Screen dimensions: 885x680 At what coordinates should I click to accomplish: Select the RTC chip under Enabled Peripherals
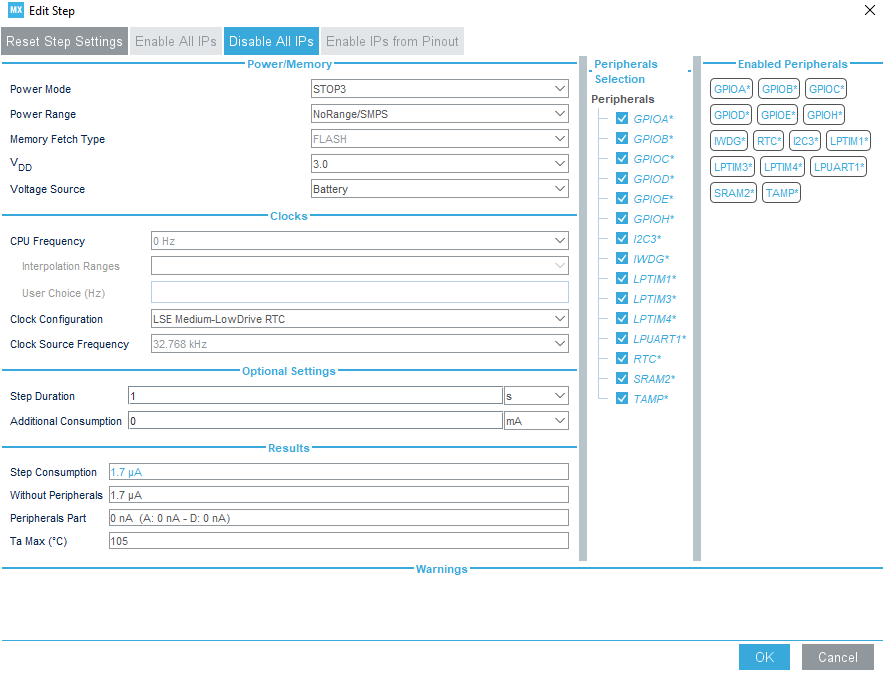click(770, 140)
